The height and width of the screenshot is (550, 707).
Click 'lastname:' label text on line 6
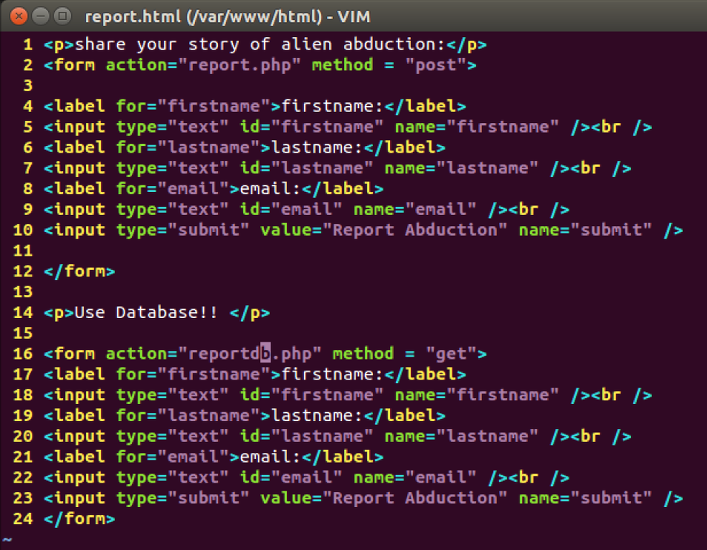tap(317, 148)
